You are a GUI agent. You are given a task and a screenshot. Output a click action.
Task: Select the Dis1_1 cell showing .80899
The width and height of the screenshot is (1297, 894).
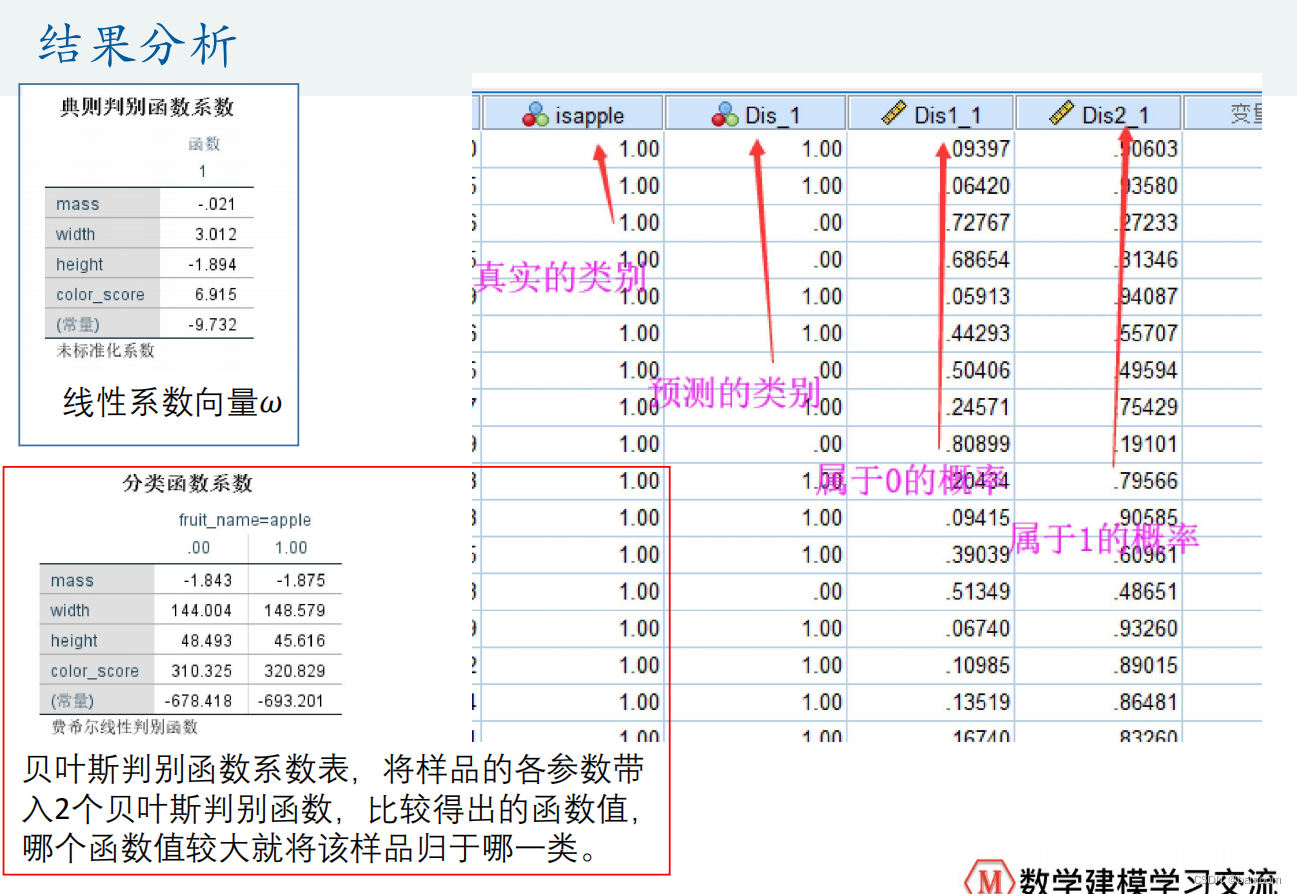(931, 444)
